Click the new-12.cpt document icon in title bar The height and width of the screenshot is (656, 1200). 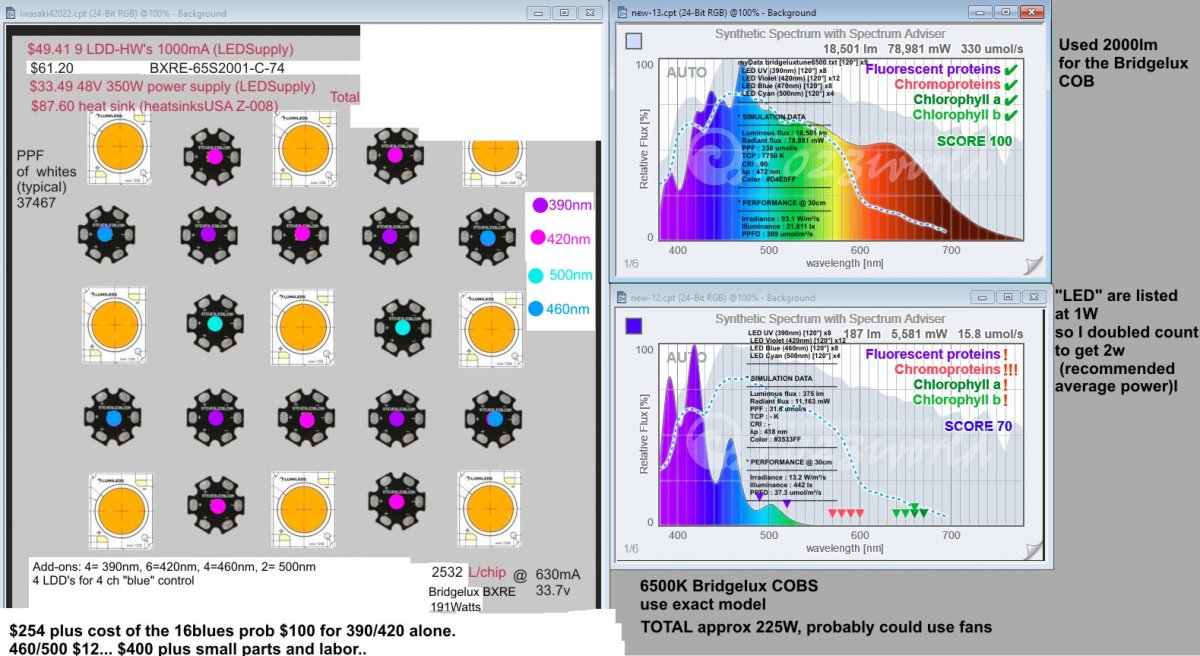(621, 297)
